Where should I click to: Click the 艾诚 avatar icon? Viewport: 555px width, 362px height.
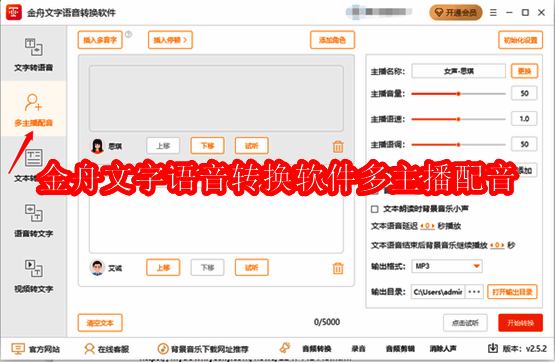(x=97, y=268)
